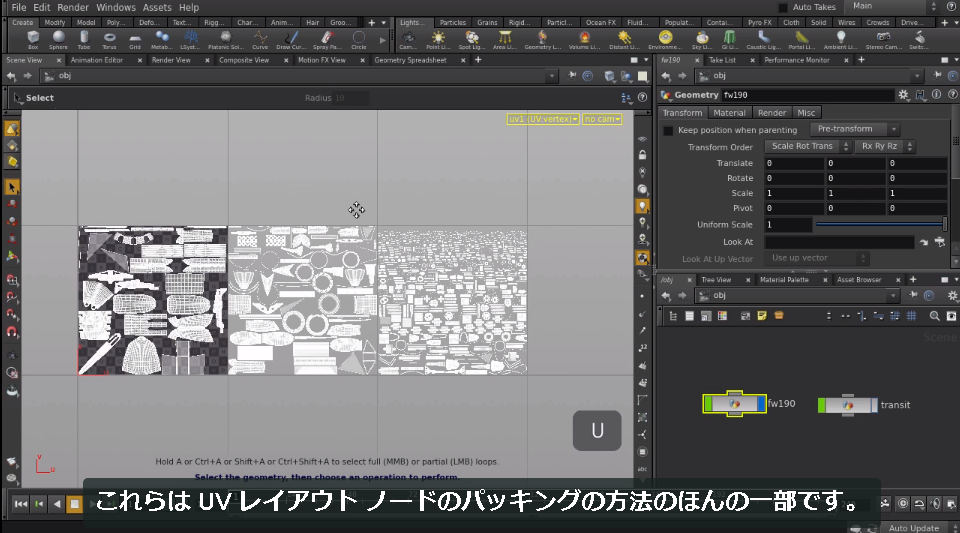The height and width of the screenshot is (533, 960).
Task: Select the Platonic Solids shelf tool
Action: pyautogui.click(x=226, y=40)
